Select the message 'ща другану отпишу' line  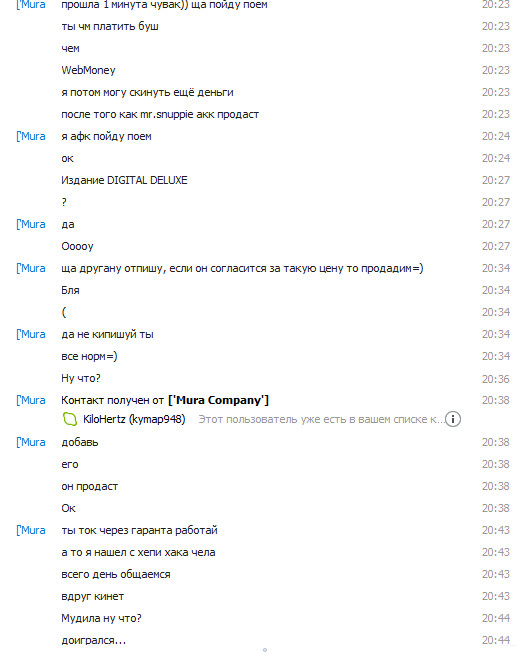(x=242, y=269)
